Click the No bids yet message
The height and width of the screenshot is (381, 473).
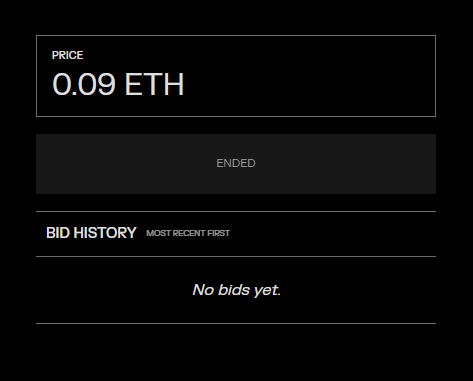coord(237,290)
